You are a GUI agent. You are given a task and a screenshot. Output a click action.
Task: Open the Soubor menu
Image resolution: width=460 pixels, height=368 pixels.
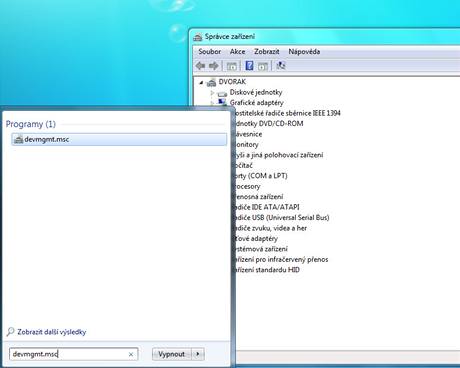coord(210,52)
